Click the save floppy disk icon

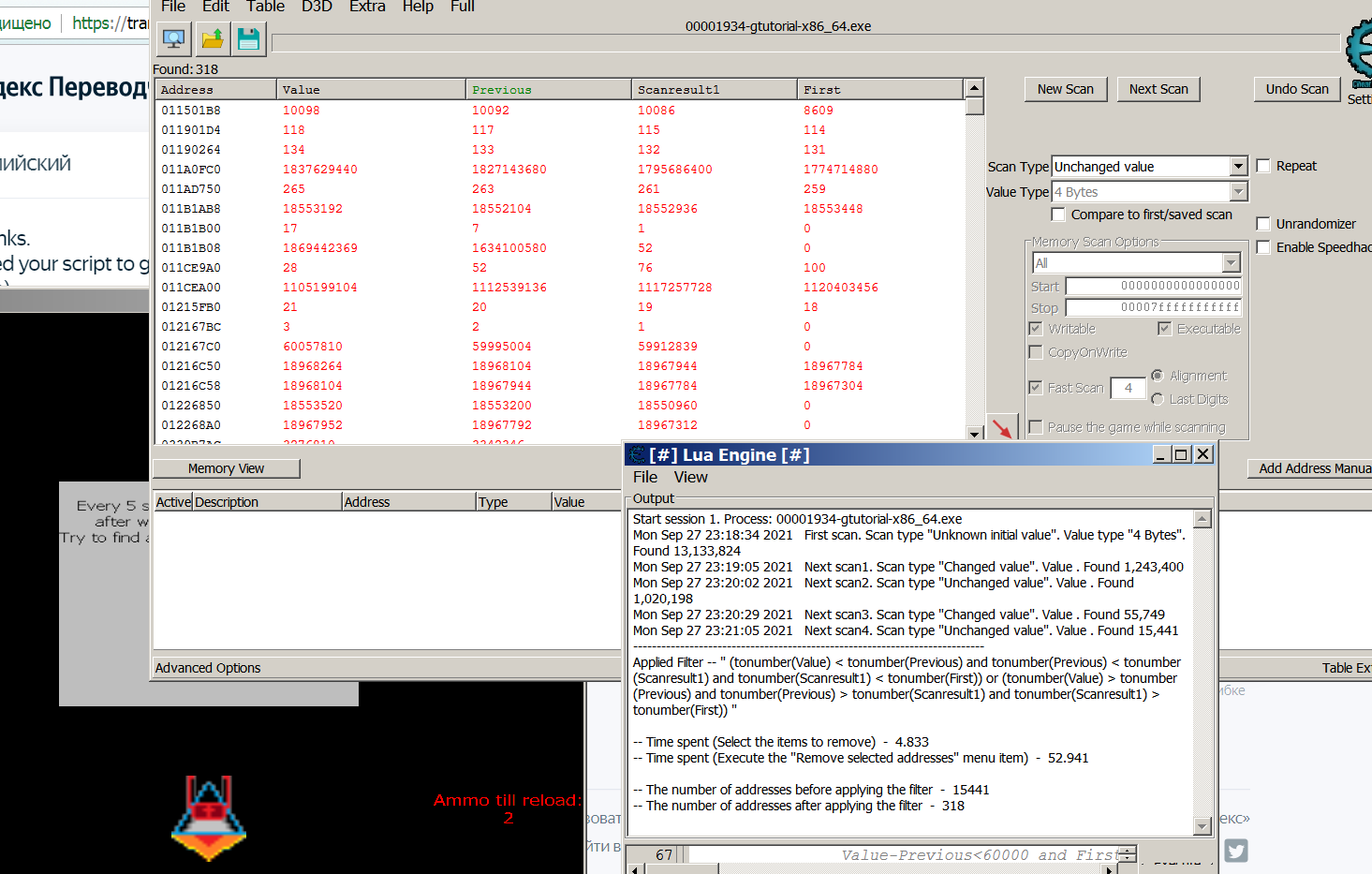point(248,39)
